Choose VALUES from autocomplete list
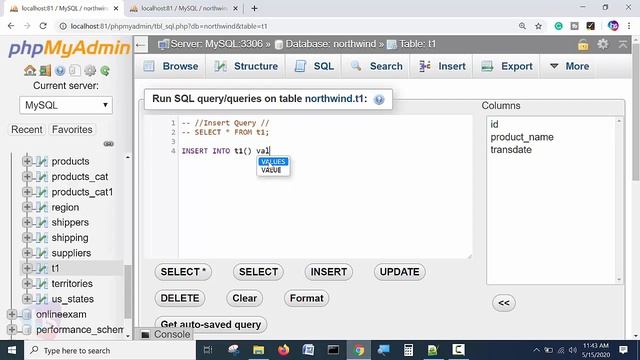 coord(273,162)
